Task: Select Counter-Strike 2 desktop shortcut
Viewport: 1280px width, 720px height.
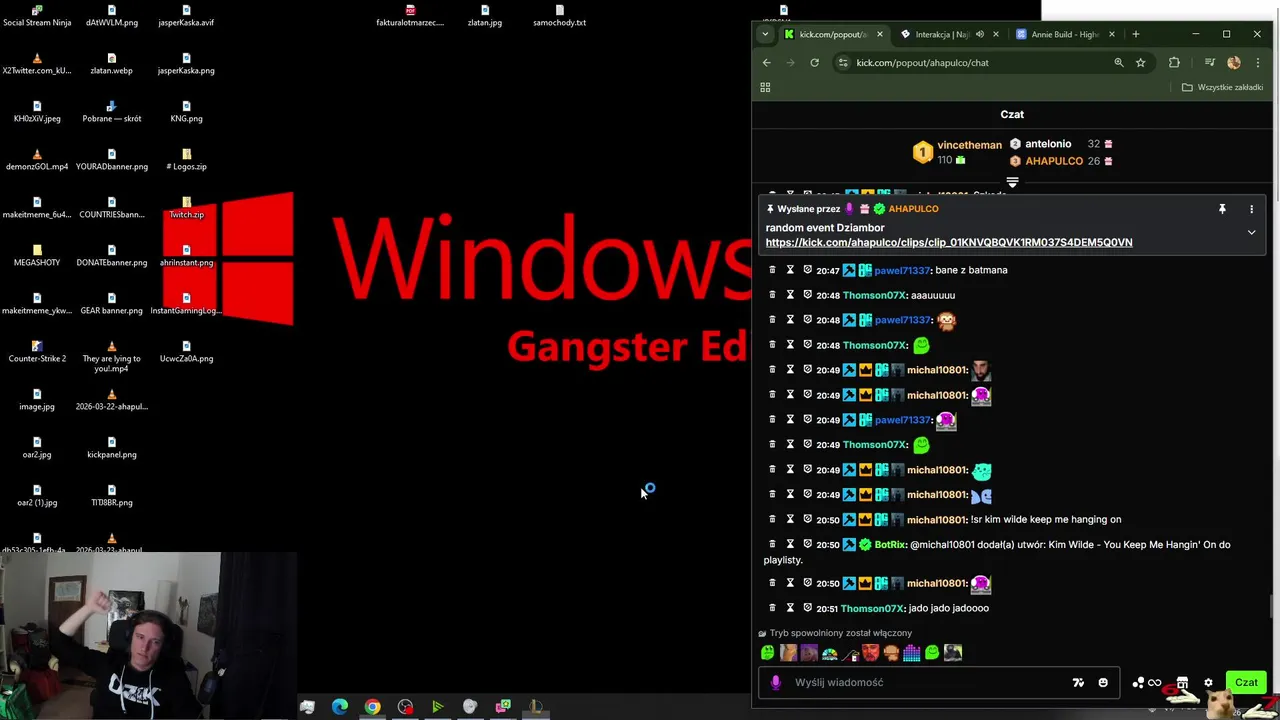Action: pyautogui.click(x=37, y=350)
